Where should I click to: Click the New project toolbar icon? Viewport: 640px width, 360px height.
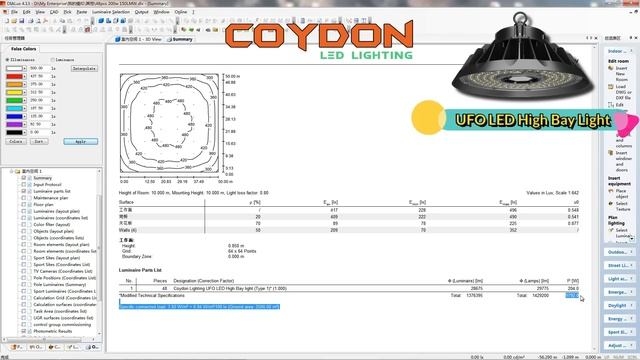click(7, 20)
